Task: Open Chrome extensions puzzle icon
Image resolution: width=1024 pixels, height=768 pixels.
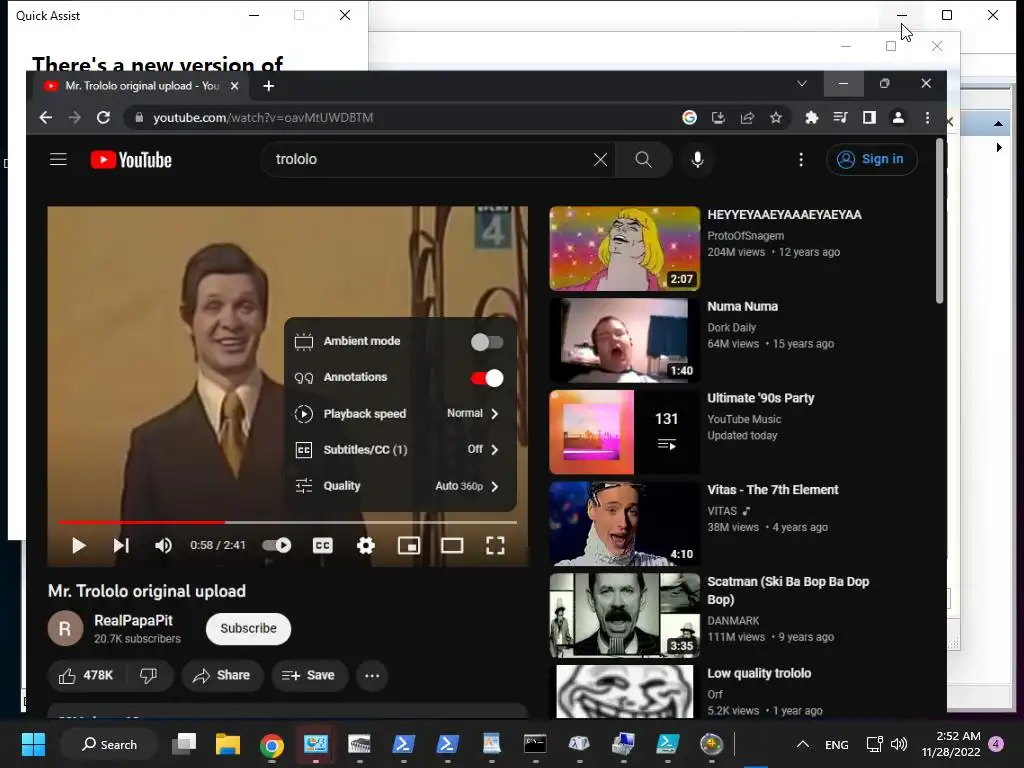Action: click(x=811, y=118)
